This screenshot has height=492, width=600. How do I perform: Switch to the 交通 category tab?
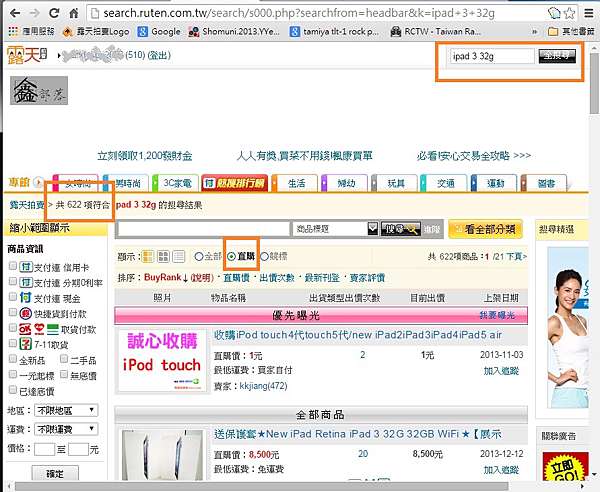(x=444, y=183)
